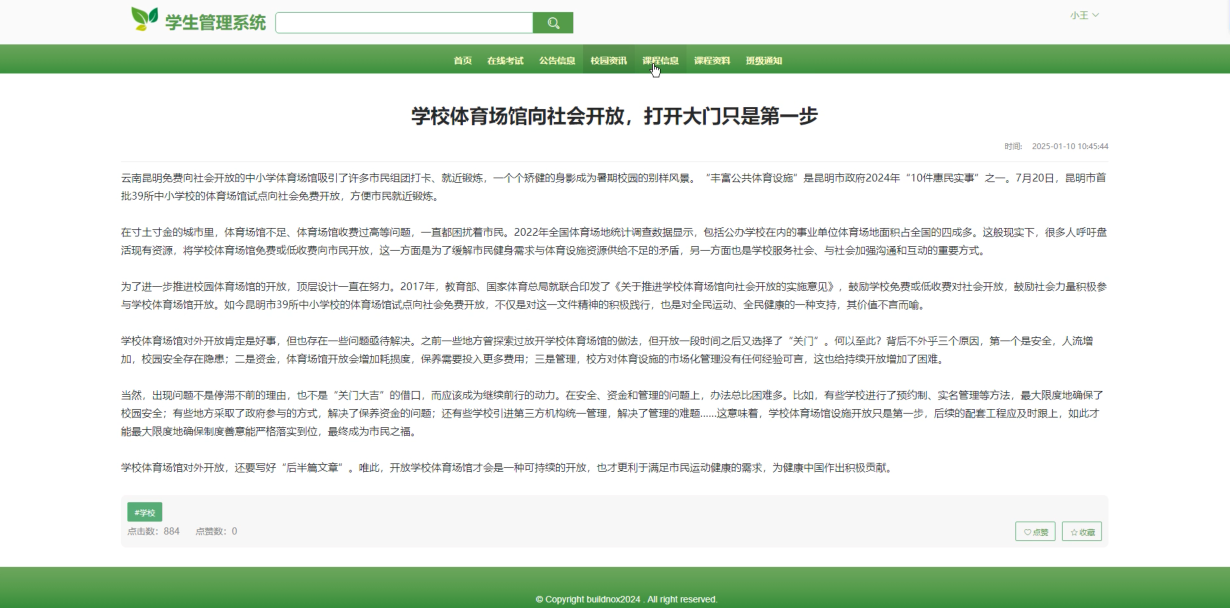This screenshot has width=1230, height=608.
Task: Click the paragraph starting 在寸土寸金的城市里
Action: pyautogui.click(x=614, y=241)
